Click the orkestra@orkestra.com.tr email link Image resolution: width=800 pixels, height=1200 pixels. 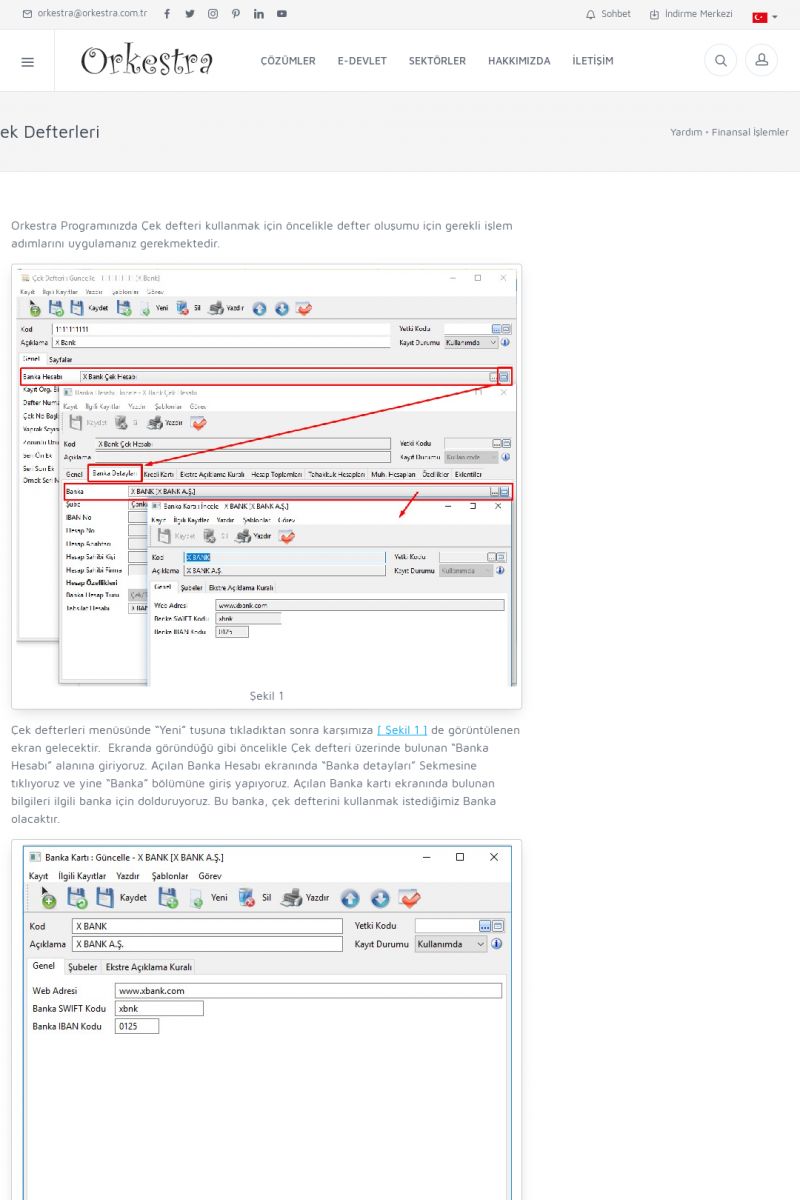point(85,14)
